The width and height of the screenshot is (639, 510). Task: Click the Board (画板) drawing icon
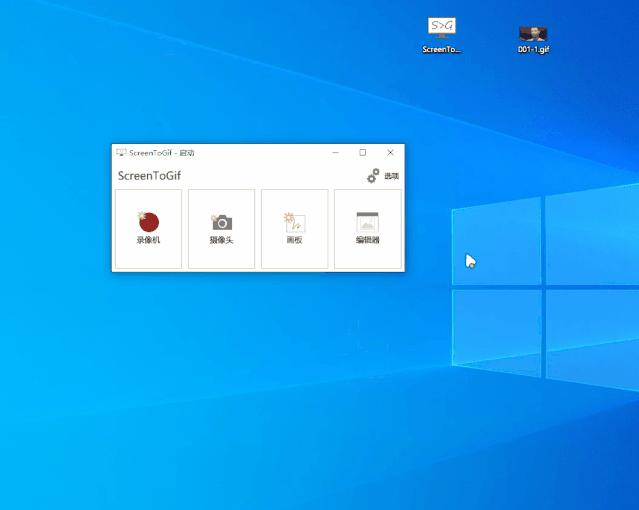(294, 222)
